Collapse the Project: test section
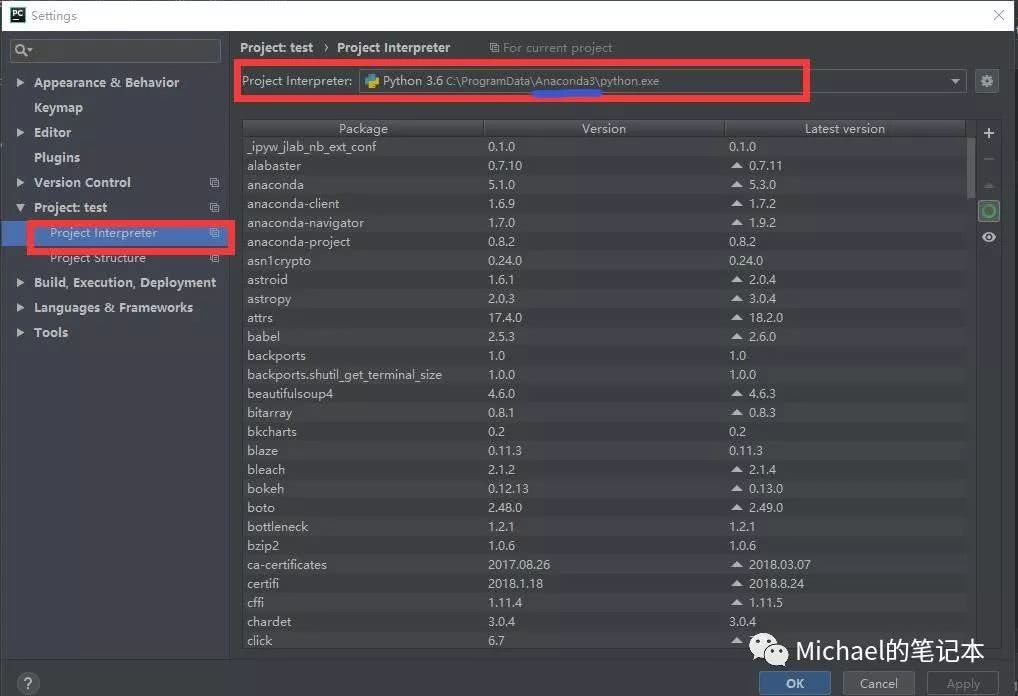Image resolution: width=1018 pixels, height=696 pixels. tap(20, 208)
